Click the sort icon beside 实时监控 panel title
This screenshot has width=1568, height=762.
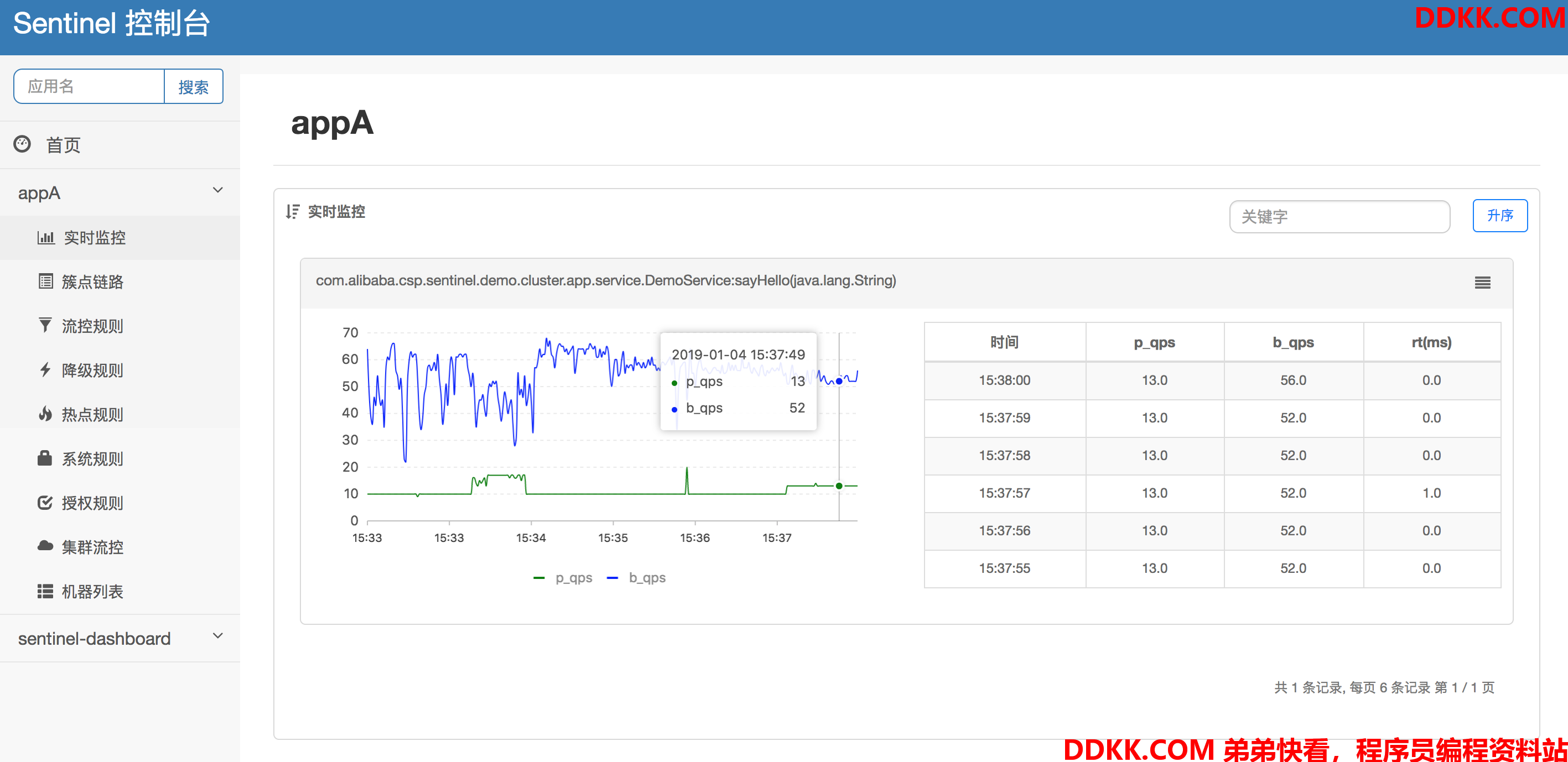pyautogui.click(x=293, y=211)
